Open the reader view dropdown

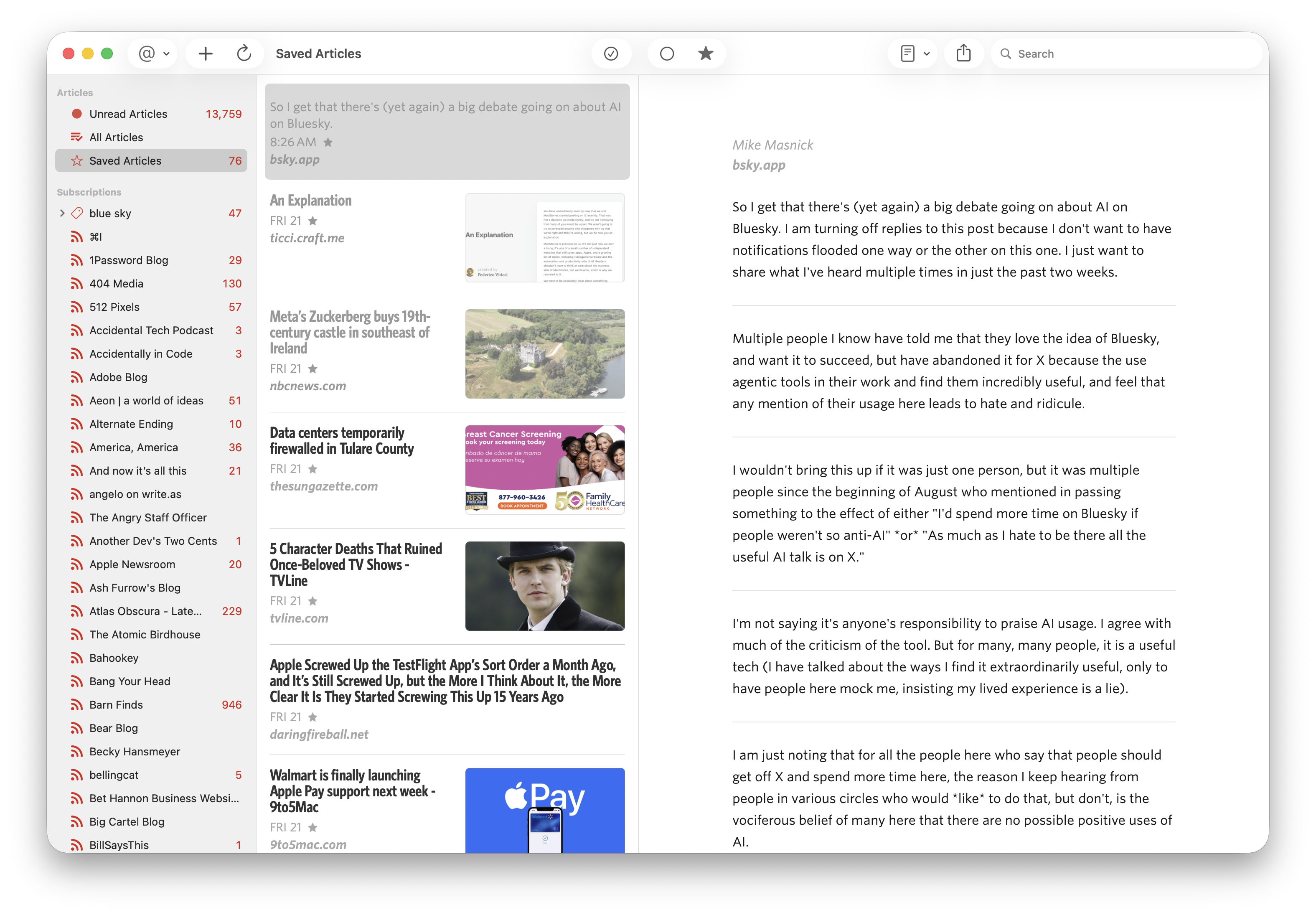[914, 53]
